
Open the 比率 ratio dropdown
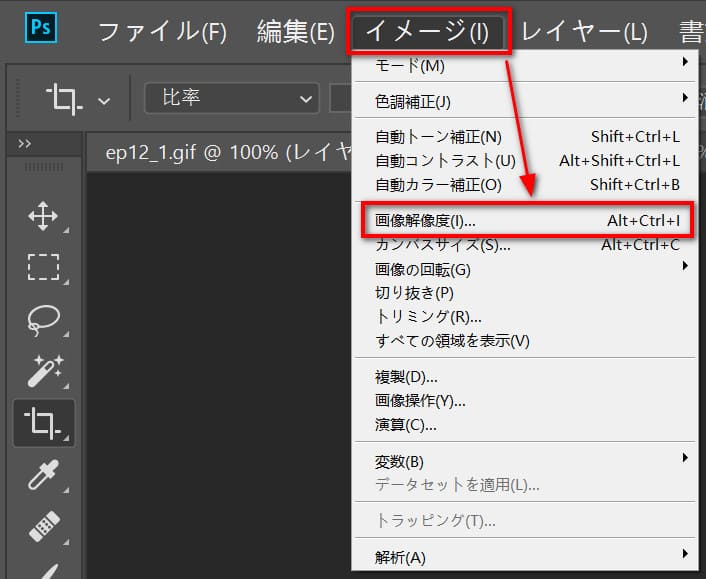point(232,98)
